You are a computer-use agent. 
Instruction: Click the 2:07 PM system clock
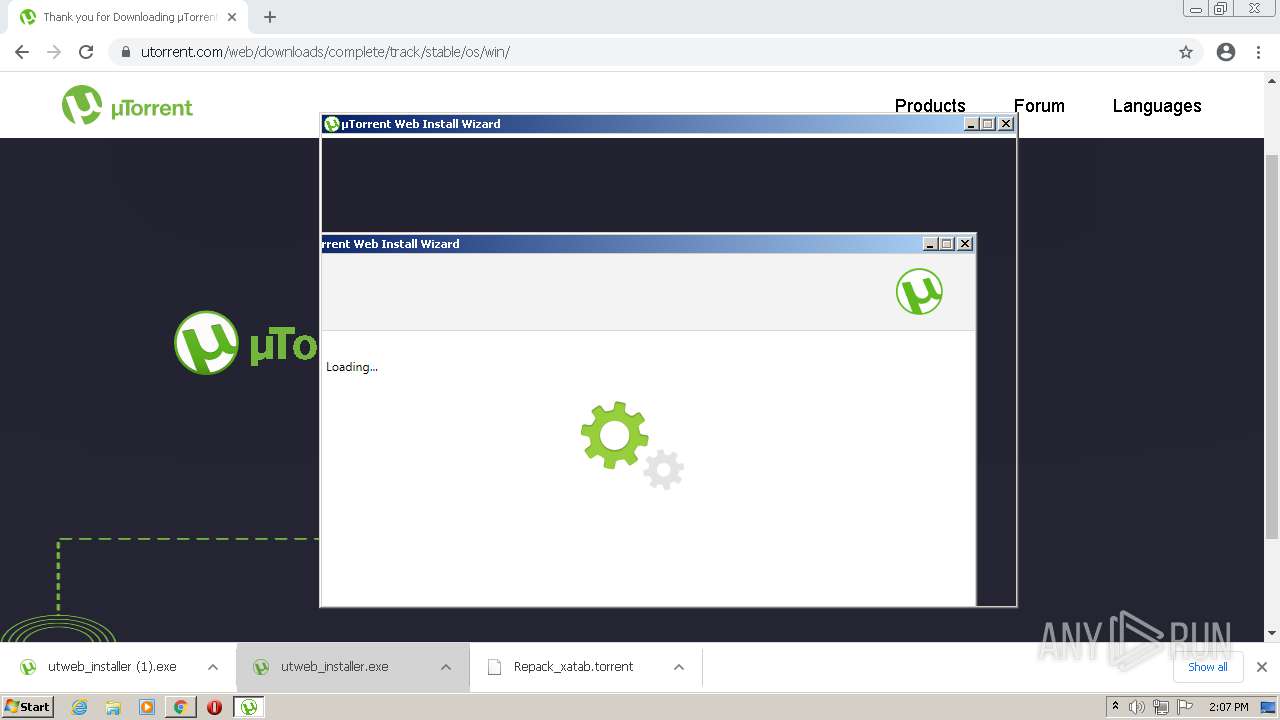pyautogui.click(x=1228, y=707)
